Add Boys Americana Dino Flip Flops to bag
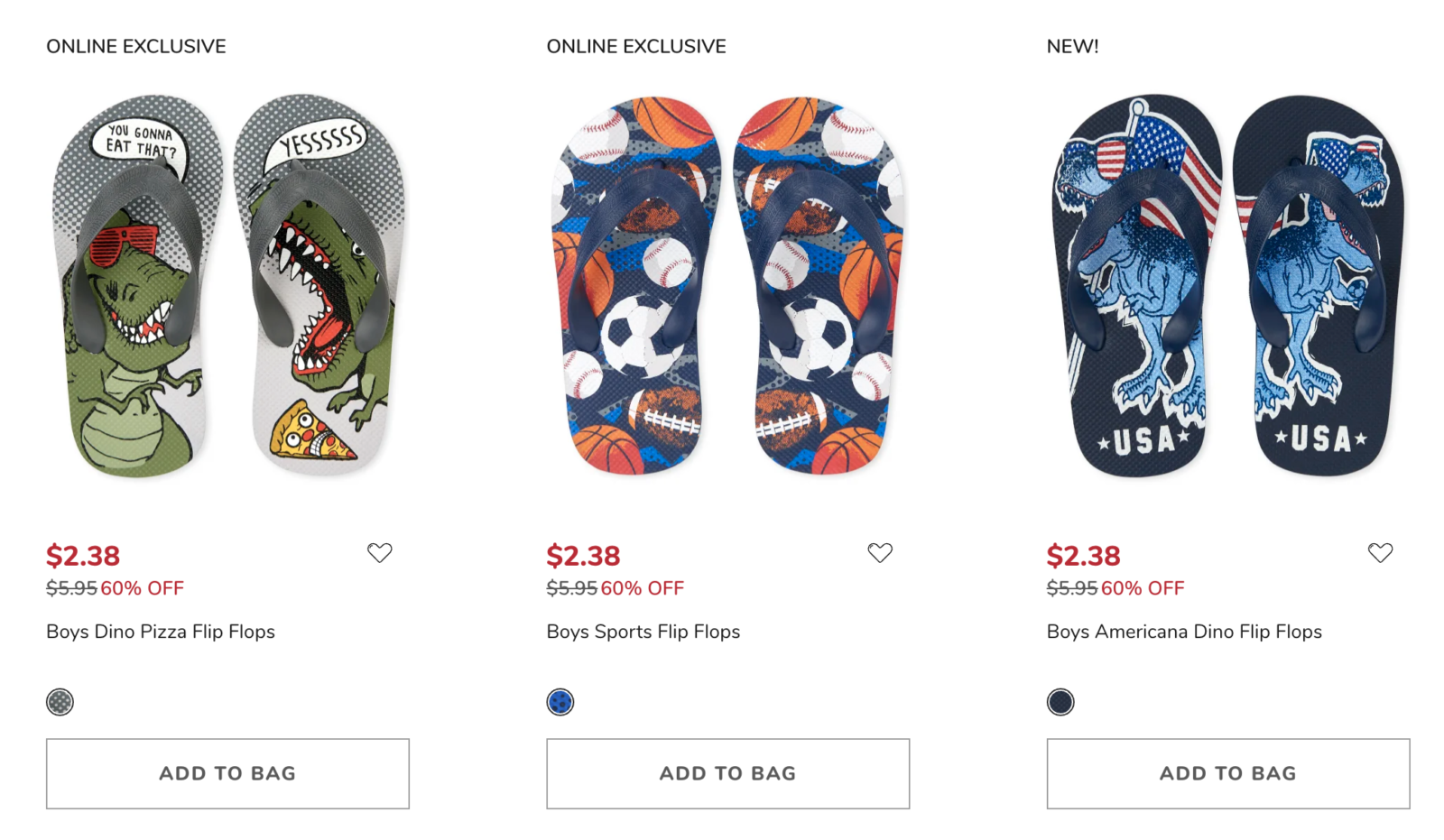 click(x=1227, y=773)
